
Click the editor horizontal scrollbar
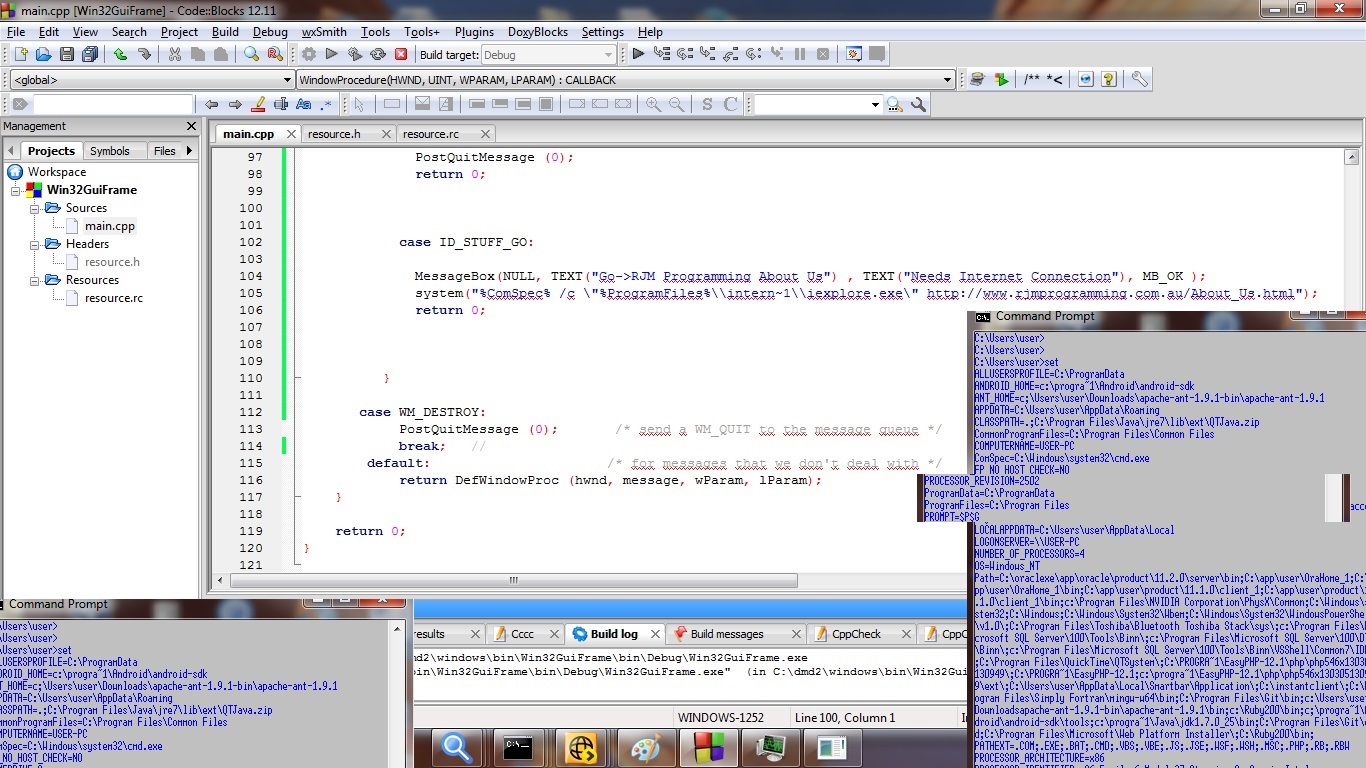(x=513, y=580)
